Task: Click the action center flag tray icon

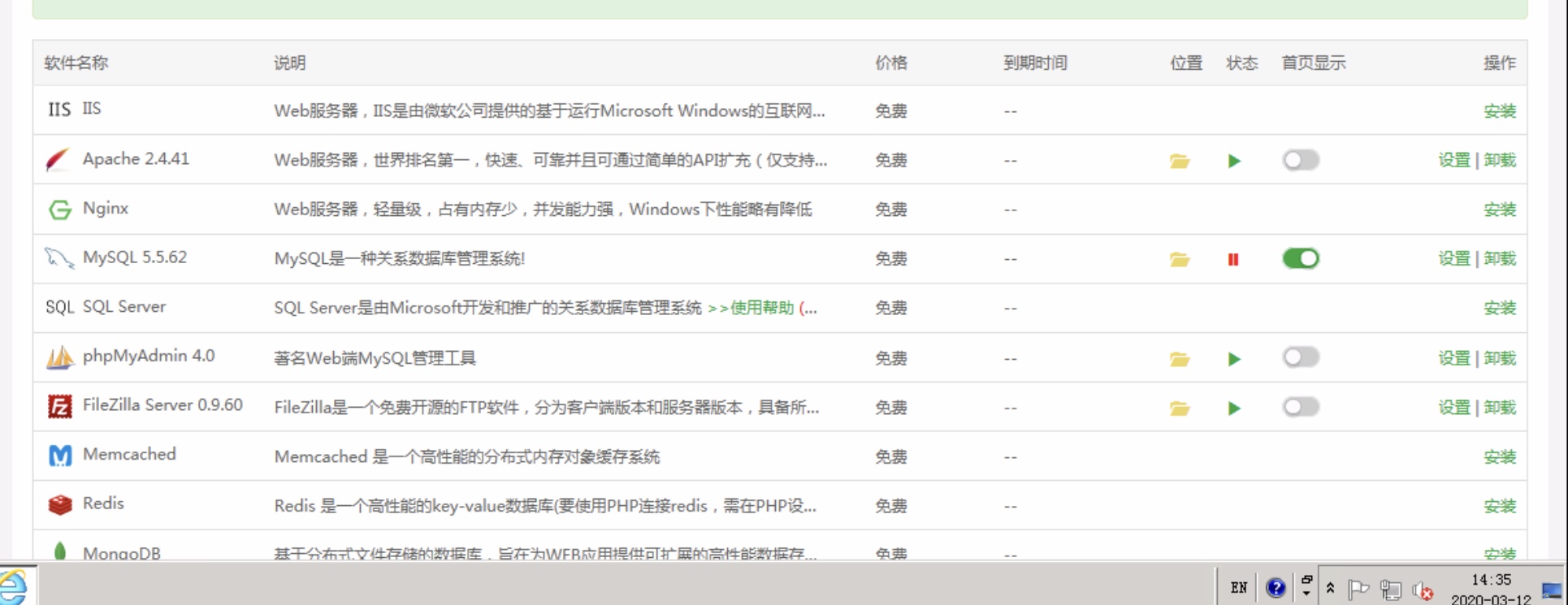Action: [1358, 589]
